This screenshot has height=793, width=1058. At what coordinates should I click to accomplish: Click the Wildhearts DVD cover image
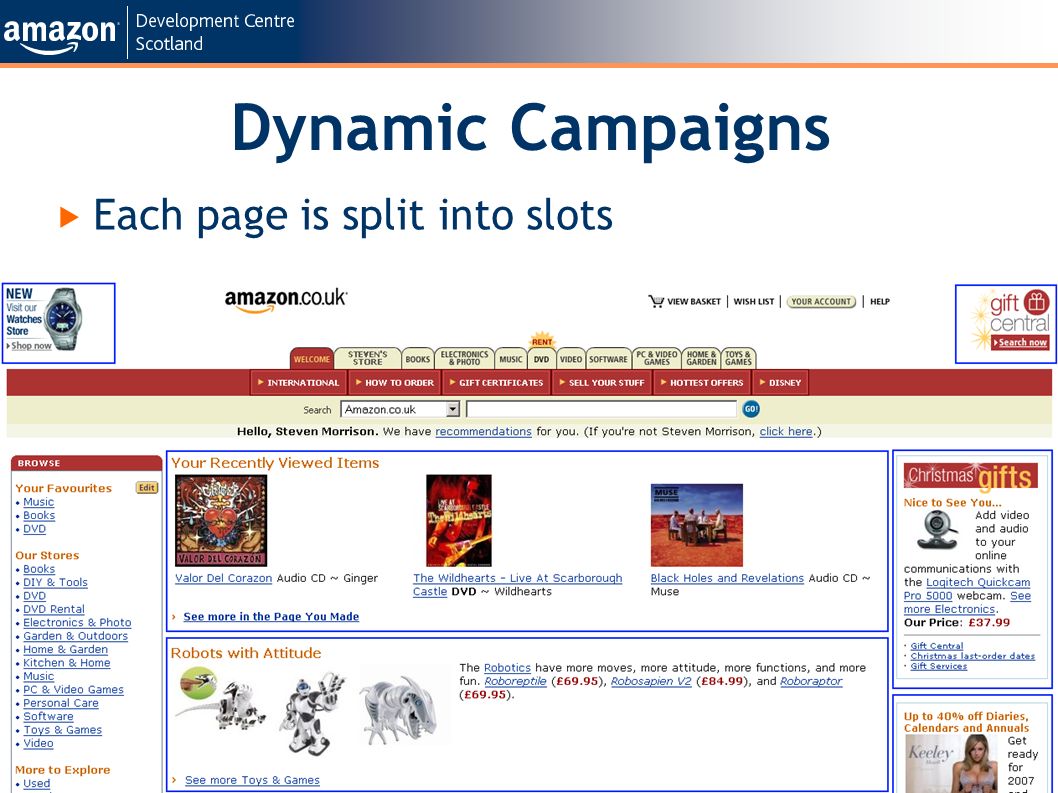(x=459, y=520)
